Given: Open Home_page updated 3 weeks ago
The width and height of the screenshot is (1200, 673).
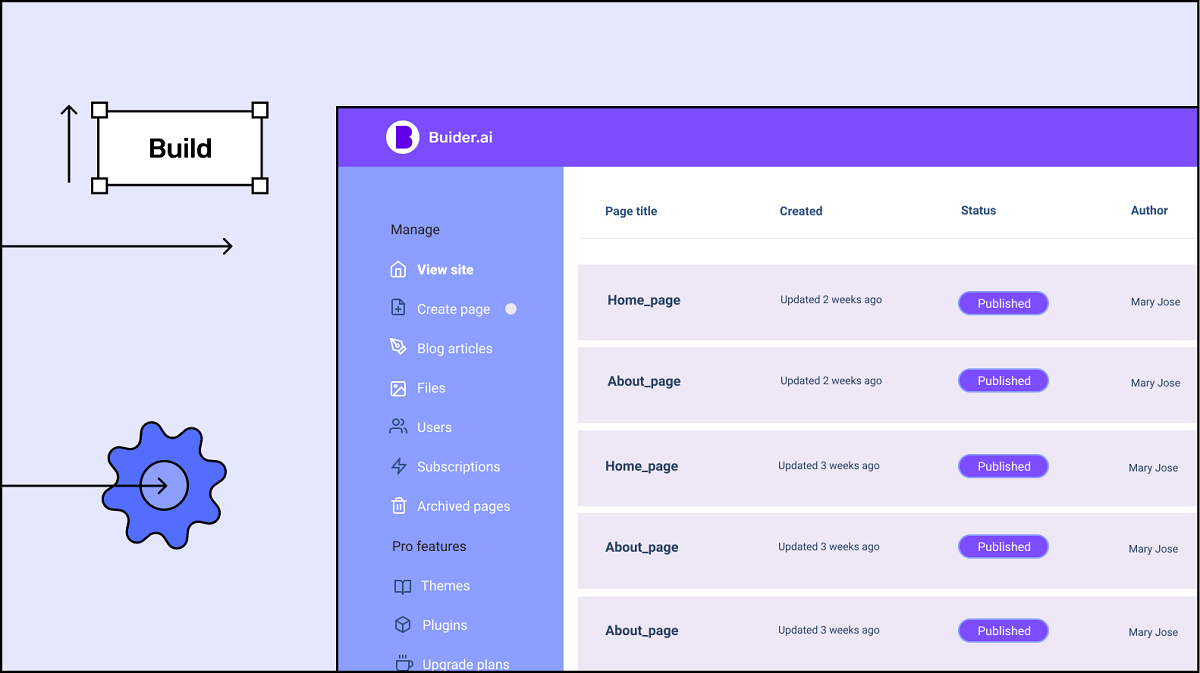Looking at the screenshot, I should tap(641, 466).
